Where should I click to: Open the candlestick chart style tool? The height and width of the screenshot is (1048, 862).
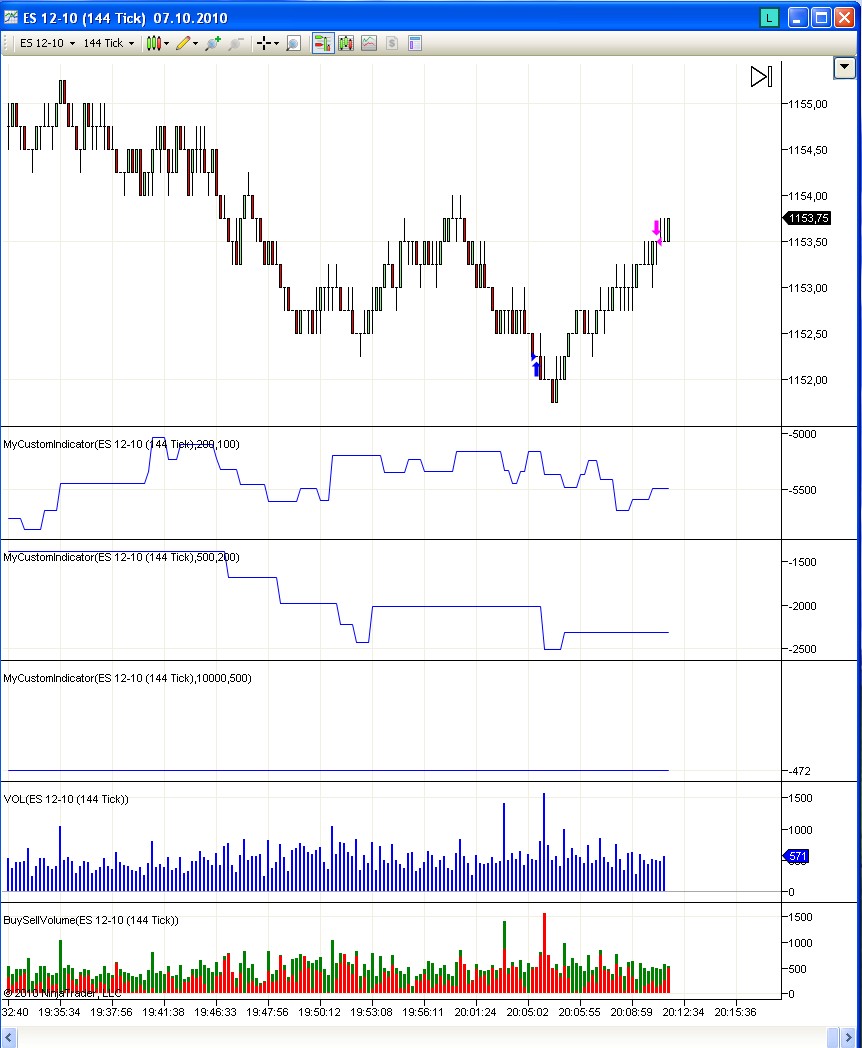[154, 43]
